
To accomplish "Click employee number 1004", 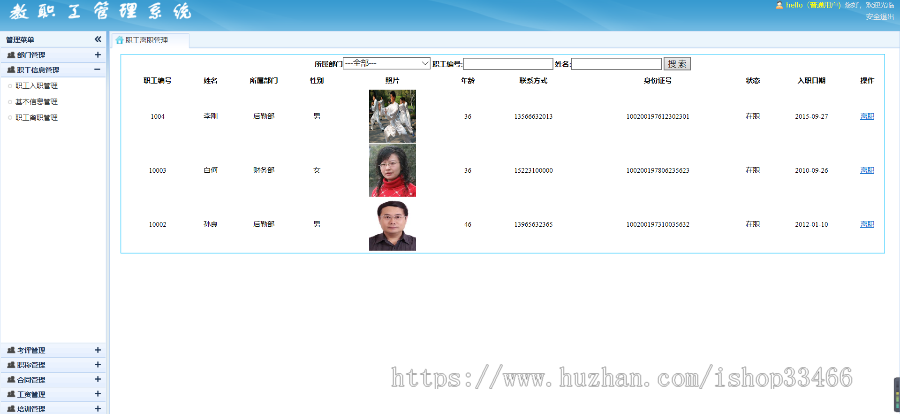I will [x=157, y=117].
